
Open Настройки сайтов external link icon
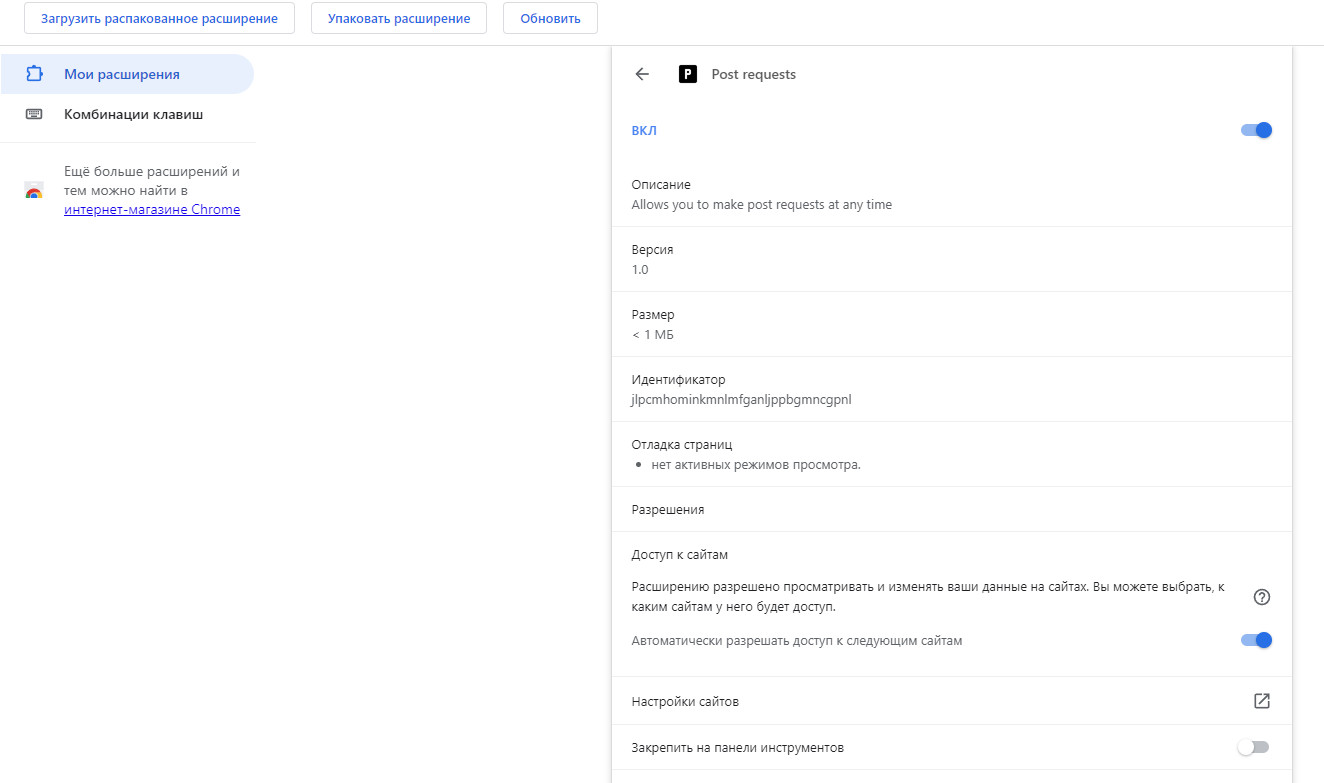point(1261,701)
